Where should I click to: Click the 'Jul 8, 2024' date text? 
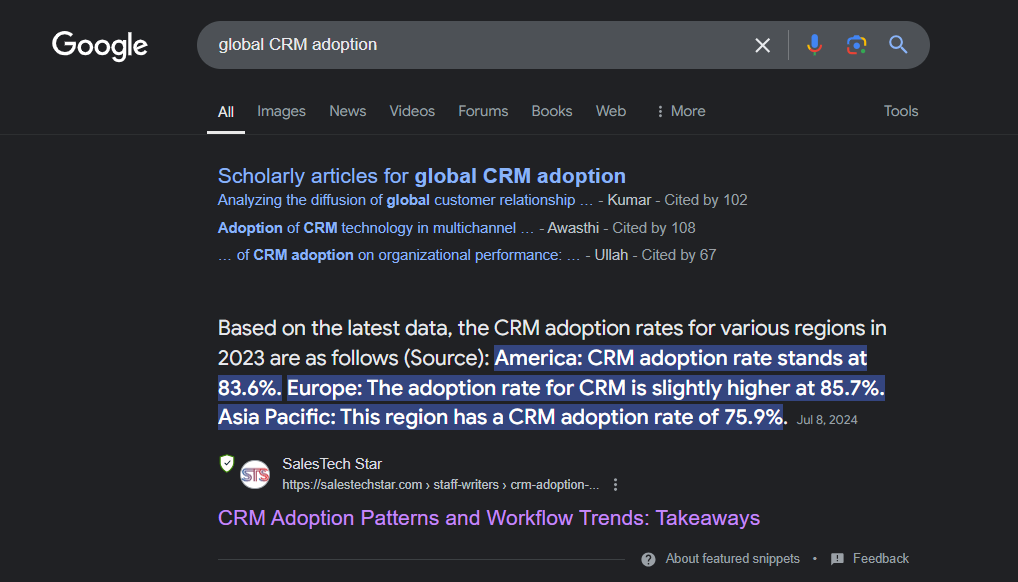[x=827, y=420]
